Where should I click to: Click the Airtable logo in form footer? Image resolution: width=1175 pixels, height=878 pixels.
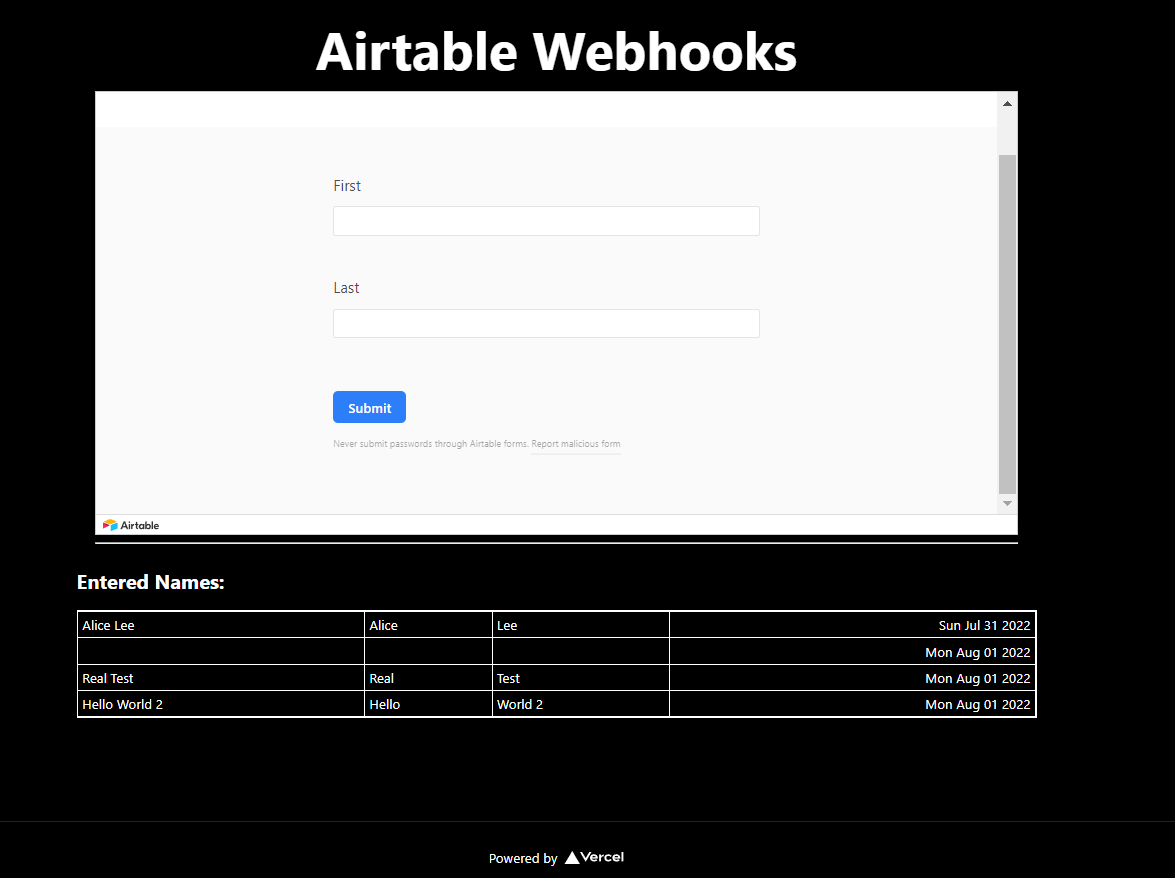(x=131, y=525)
